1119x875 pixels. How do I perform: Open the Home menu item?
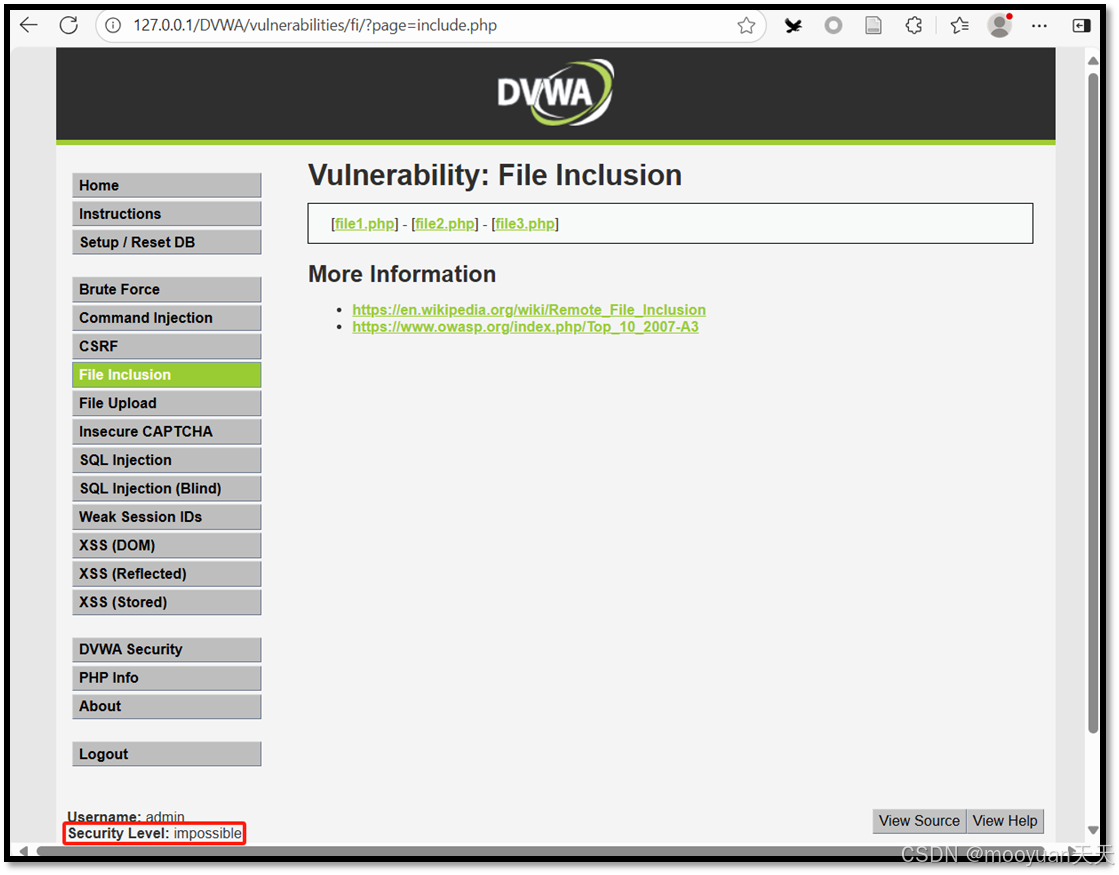click(x=166, y=186)
